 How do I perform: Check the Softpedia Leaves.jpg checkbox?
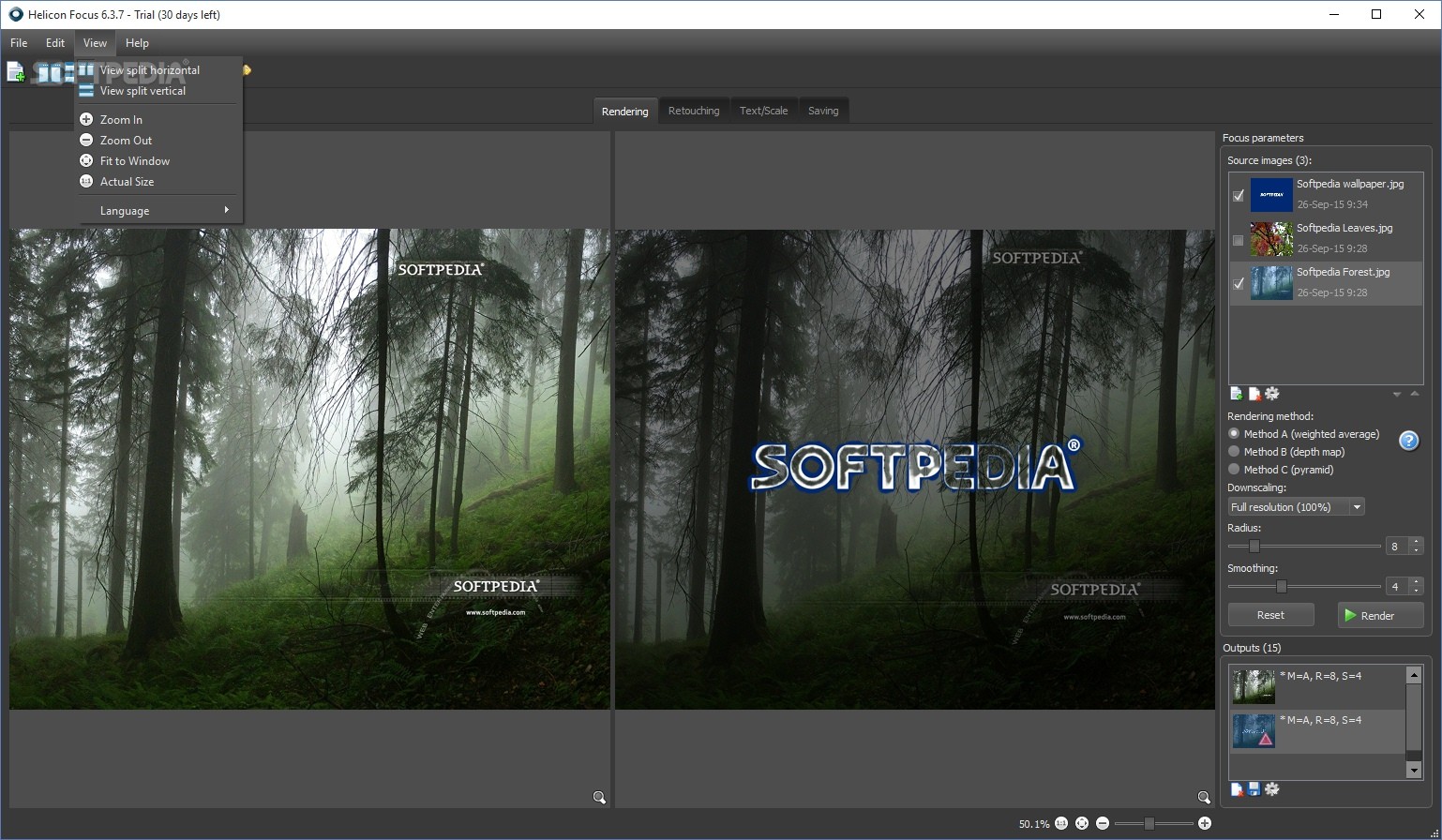[x=1238, y=240]
